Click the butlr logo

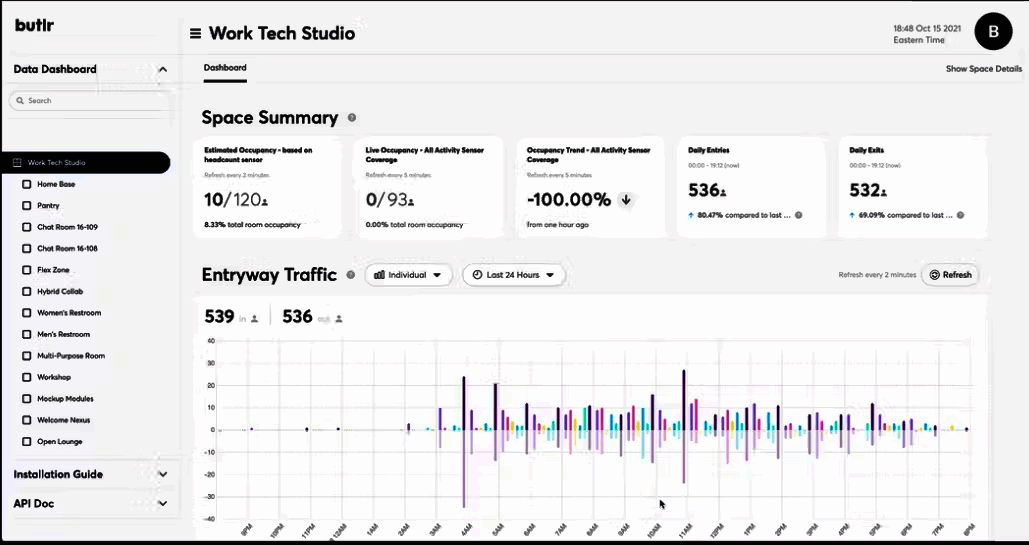coord(34,25)
